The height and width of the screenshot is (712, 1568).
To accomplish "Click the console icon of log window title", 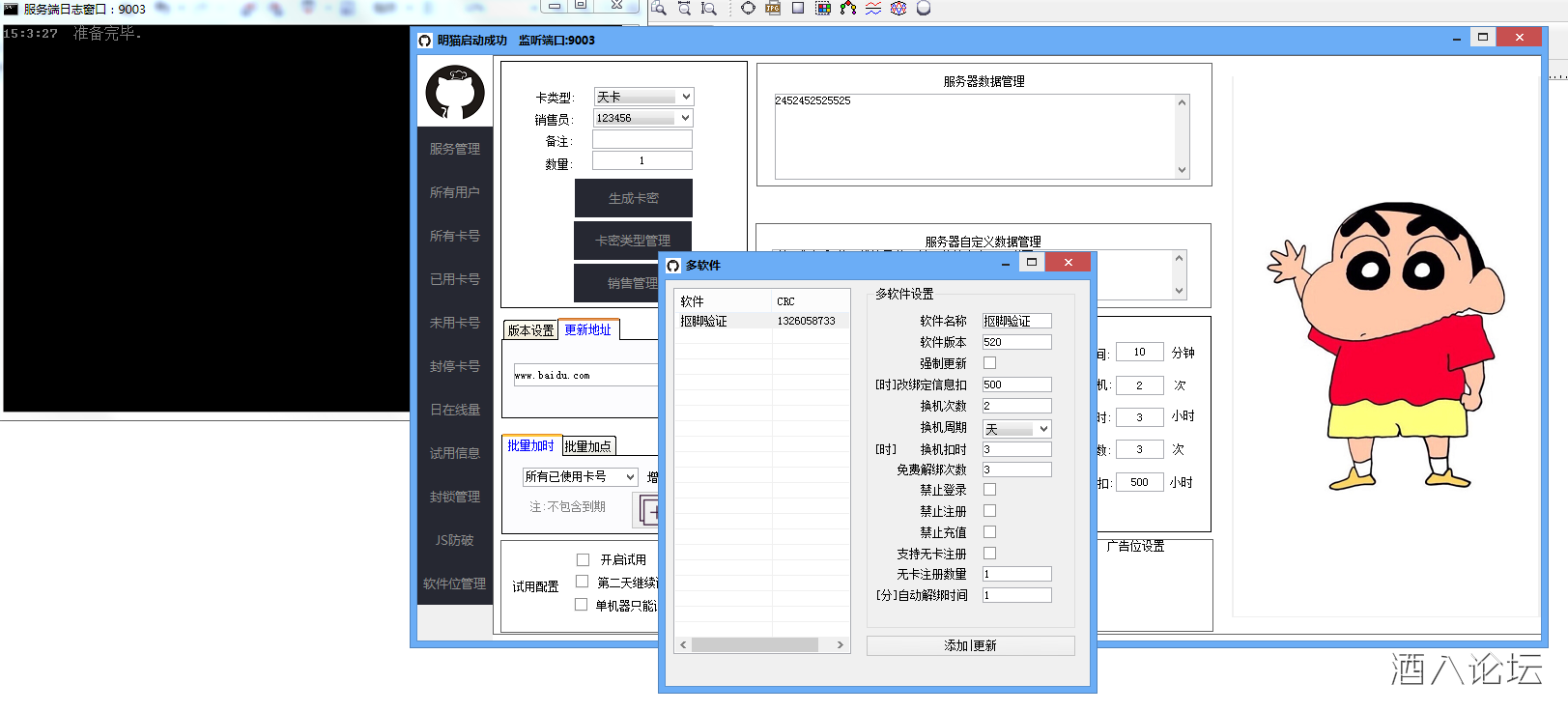I will (12, 9).
